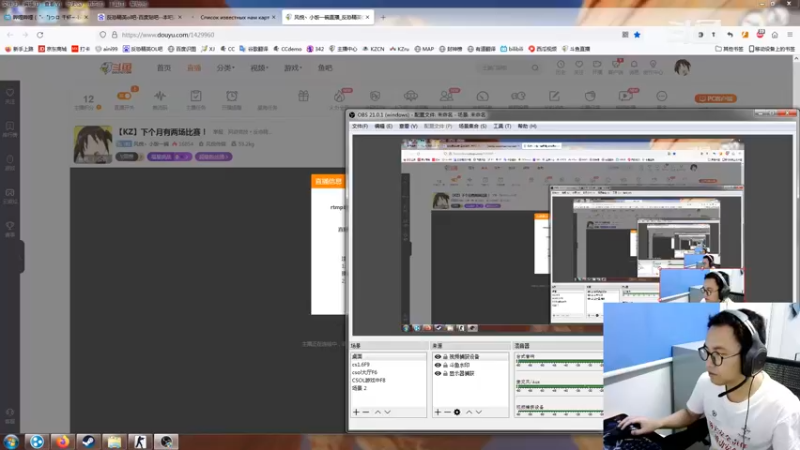Bookmark this page with the star icon

pos(637,35)
